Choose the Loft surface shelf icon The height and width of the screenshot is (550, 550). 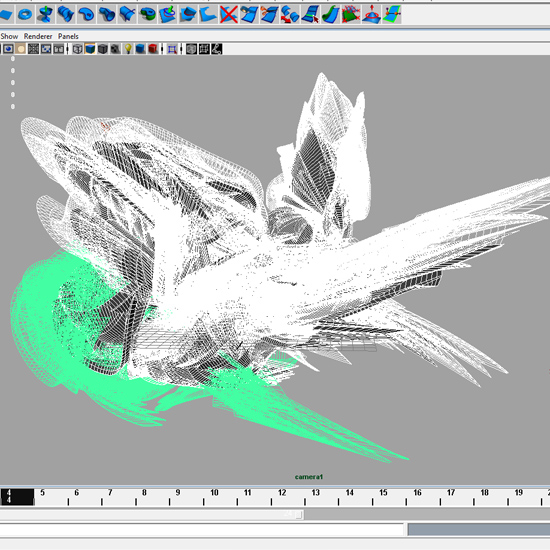click(66, 14)
